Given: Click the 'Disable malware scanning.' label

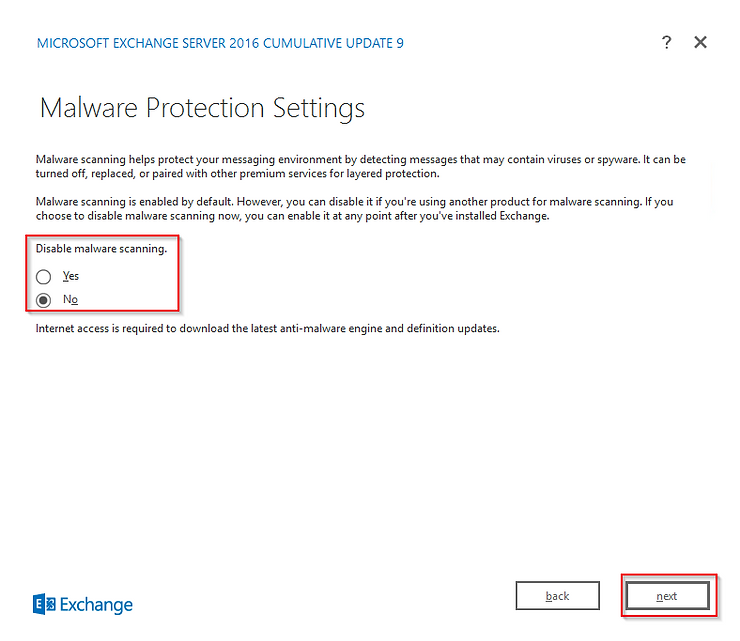Looking at the screenshot, I should 101,249.
